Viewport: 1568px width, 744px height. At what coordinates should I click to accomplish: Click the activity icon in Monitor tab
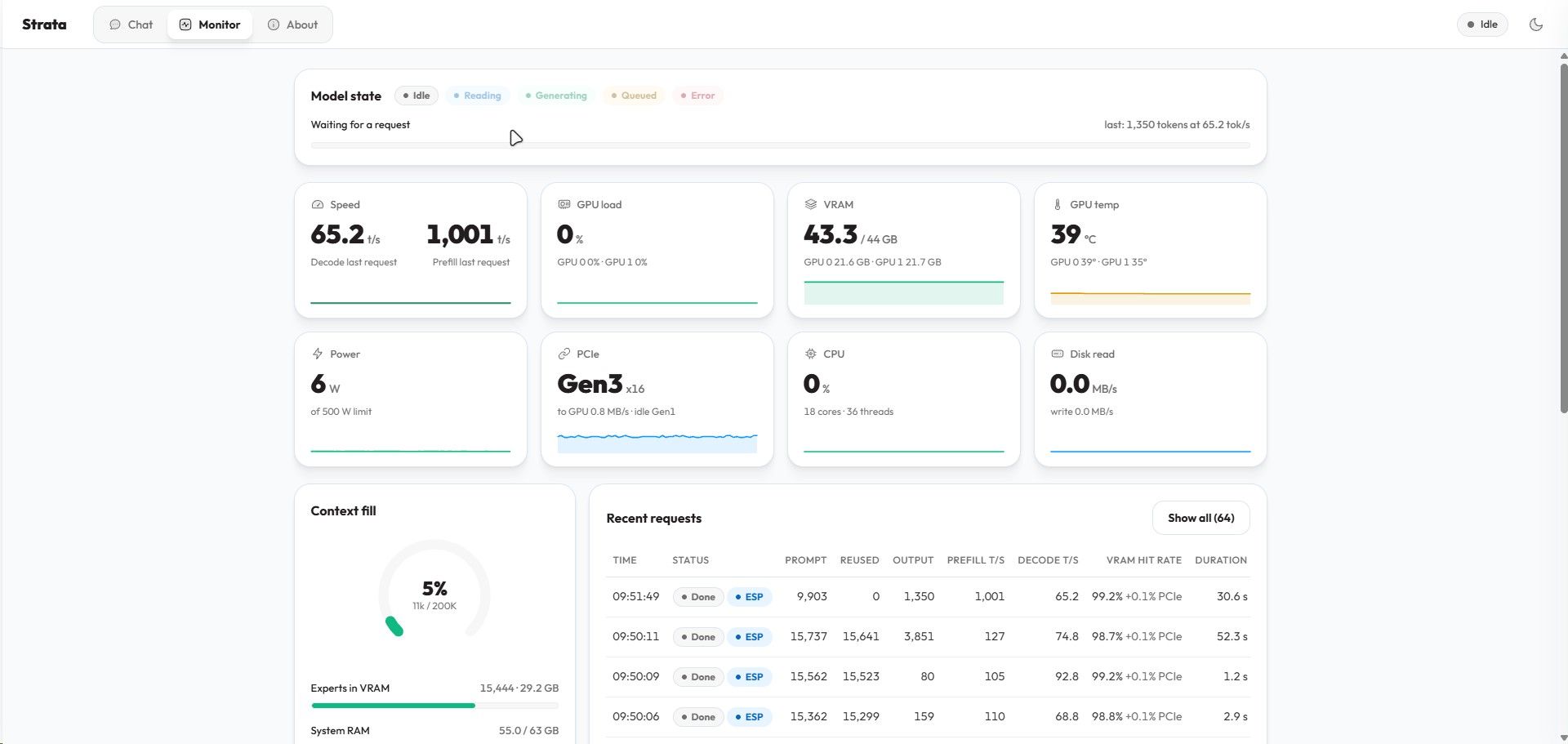click(x=185, y=25)
